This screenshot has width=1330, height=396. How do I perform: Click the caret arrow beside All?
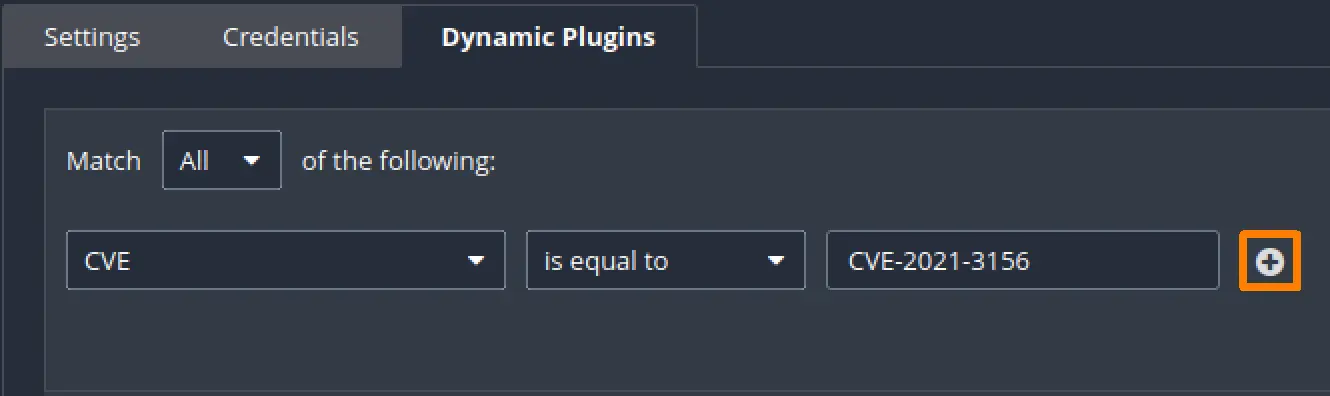pos(251,160)
